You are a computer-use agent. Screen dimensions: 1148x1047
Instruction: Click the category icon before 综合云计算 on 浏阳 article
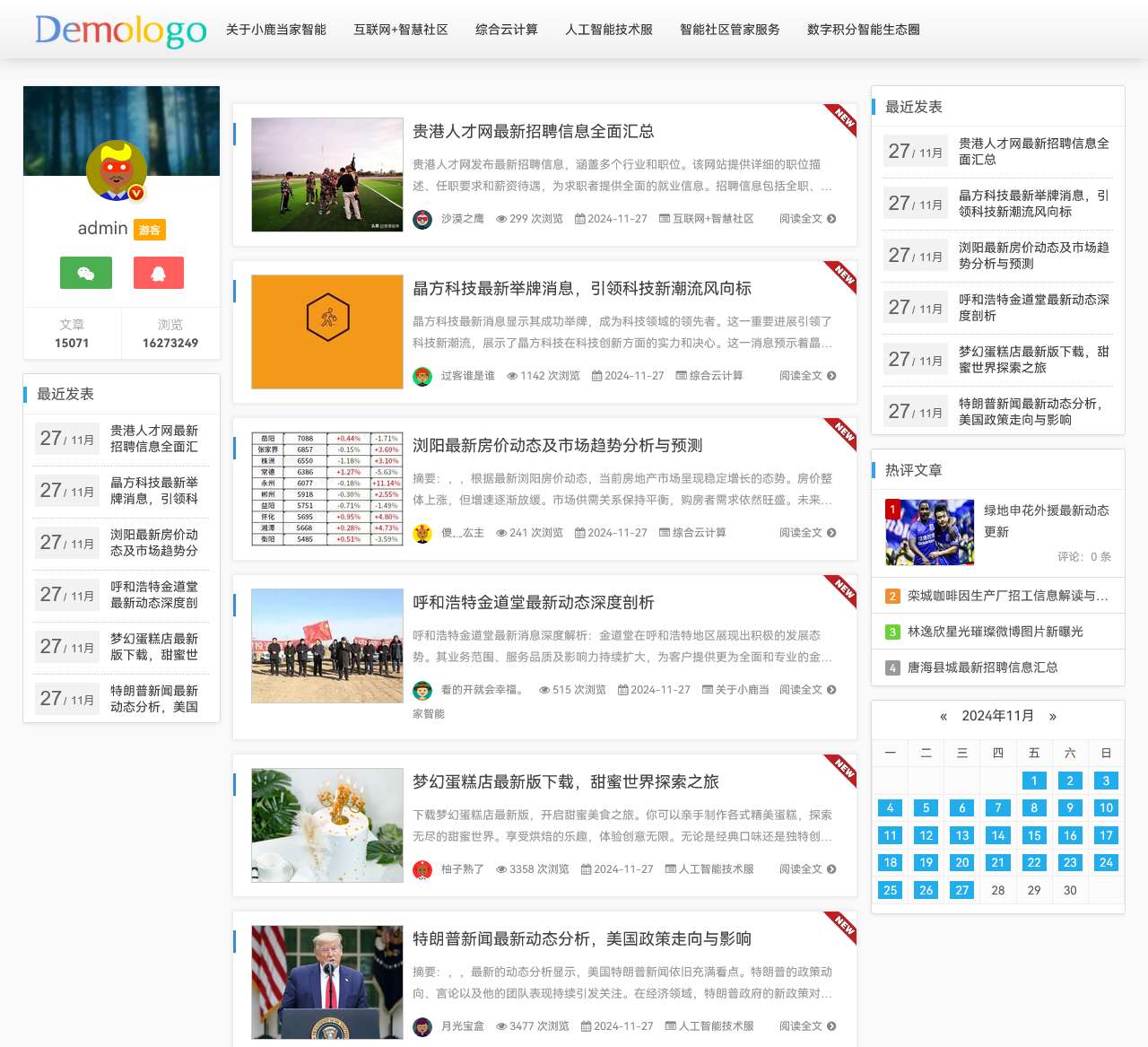pos(664,532)
